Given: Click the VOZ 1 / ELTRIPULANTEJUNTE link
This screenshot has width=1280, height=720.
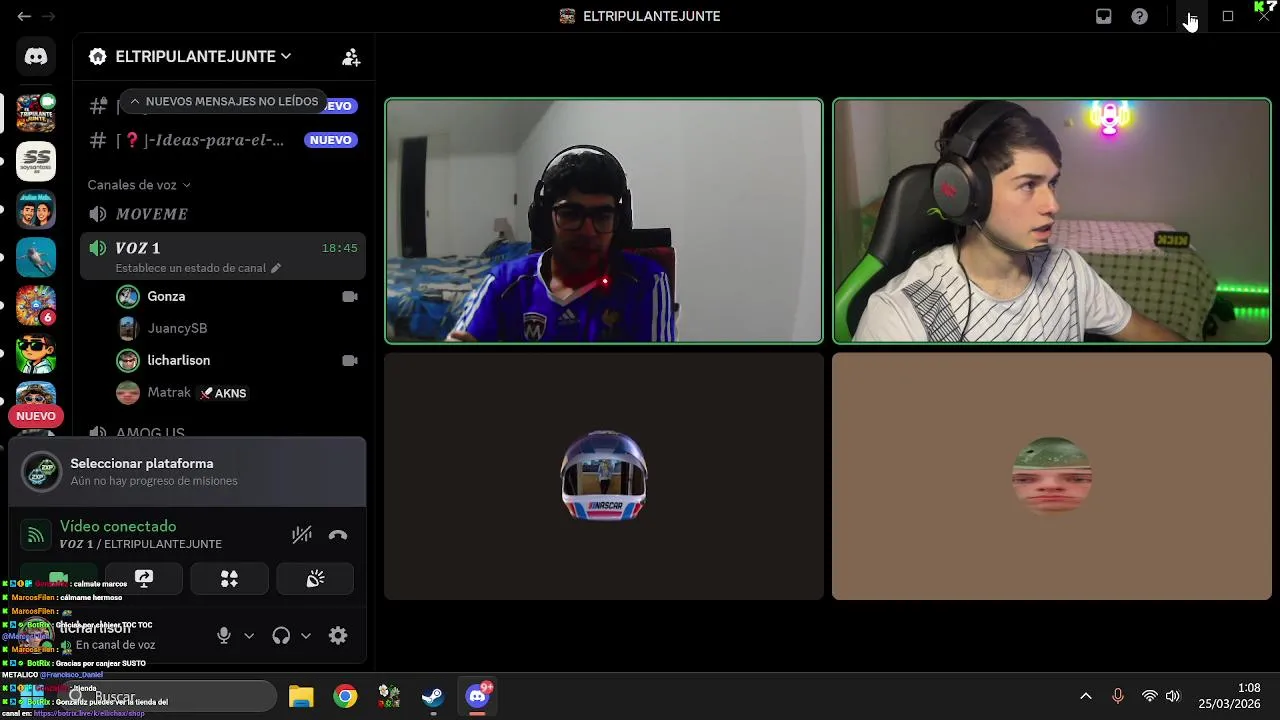Looking at the screenshot, I should (140, 544).
